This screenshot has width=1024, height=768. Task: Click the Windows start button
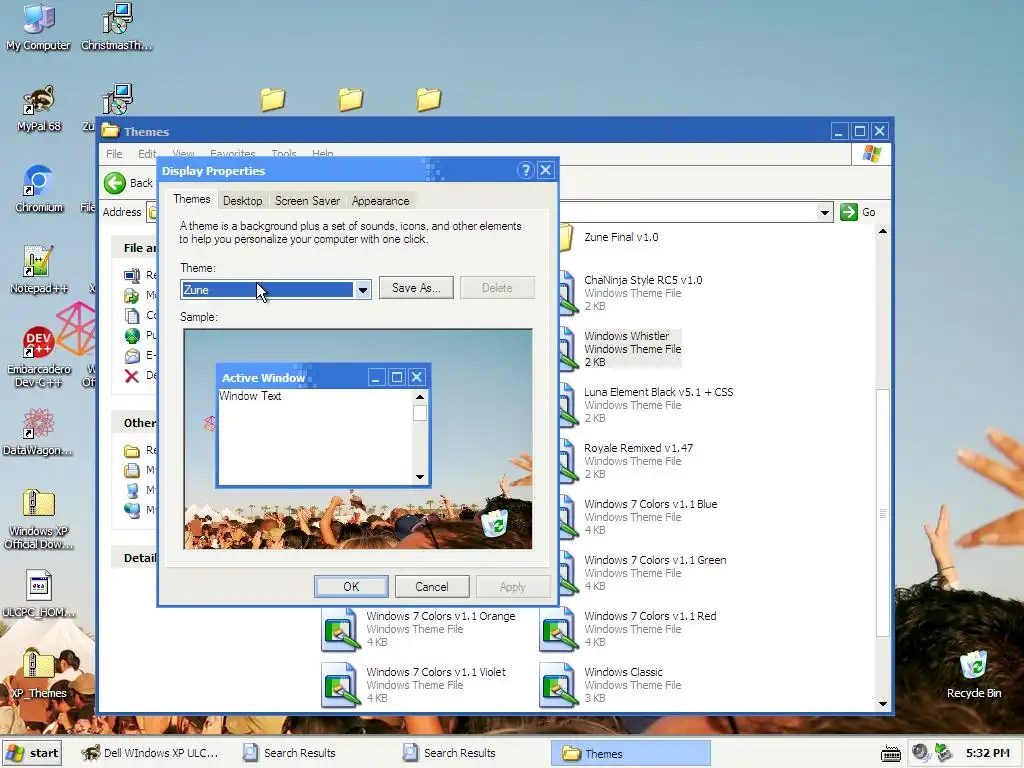point(33,753)
